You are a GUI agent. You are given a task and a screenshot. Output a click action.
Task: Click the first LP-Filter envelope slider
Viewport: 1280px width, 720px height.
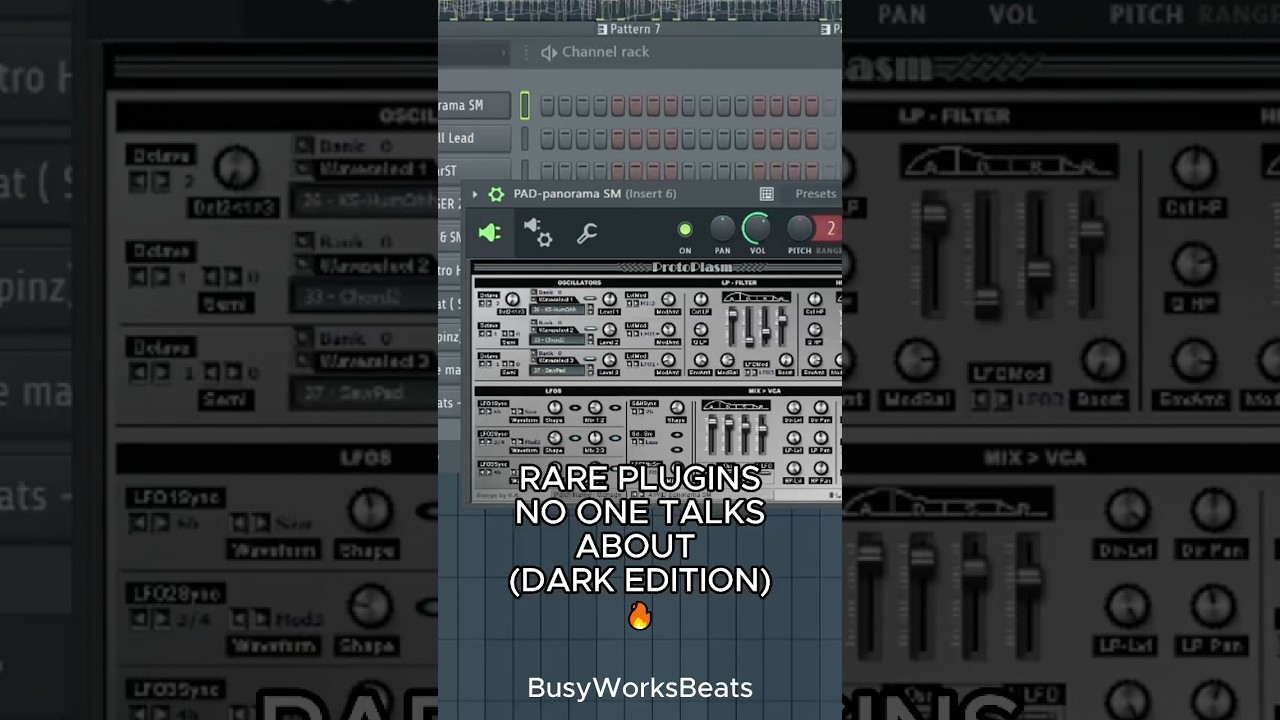[734, 312]
